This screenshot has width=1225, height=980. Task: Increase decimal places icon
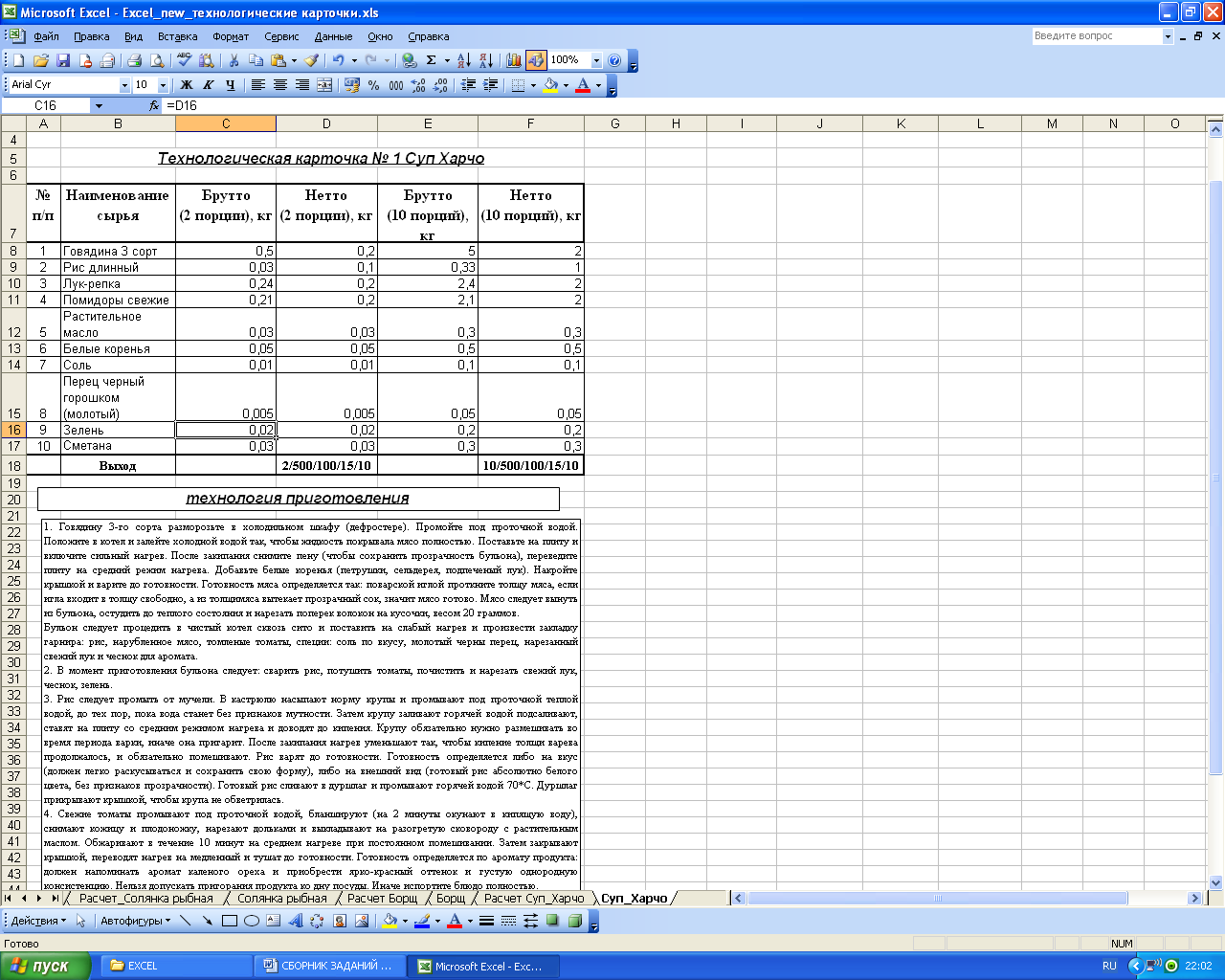(x=418, y=85)
